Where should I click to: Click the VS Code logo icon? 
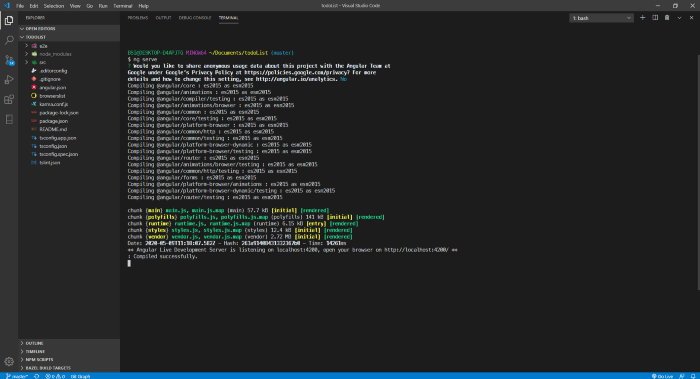(6, 6)
